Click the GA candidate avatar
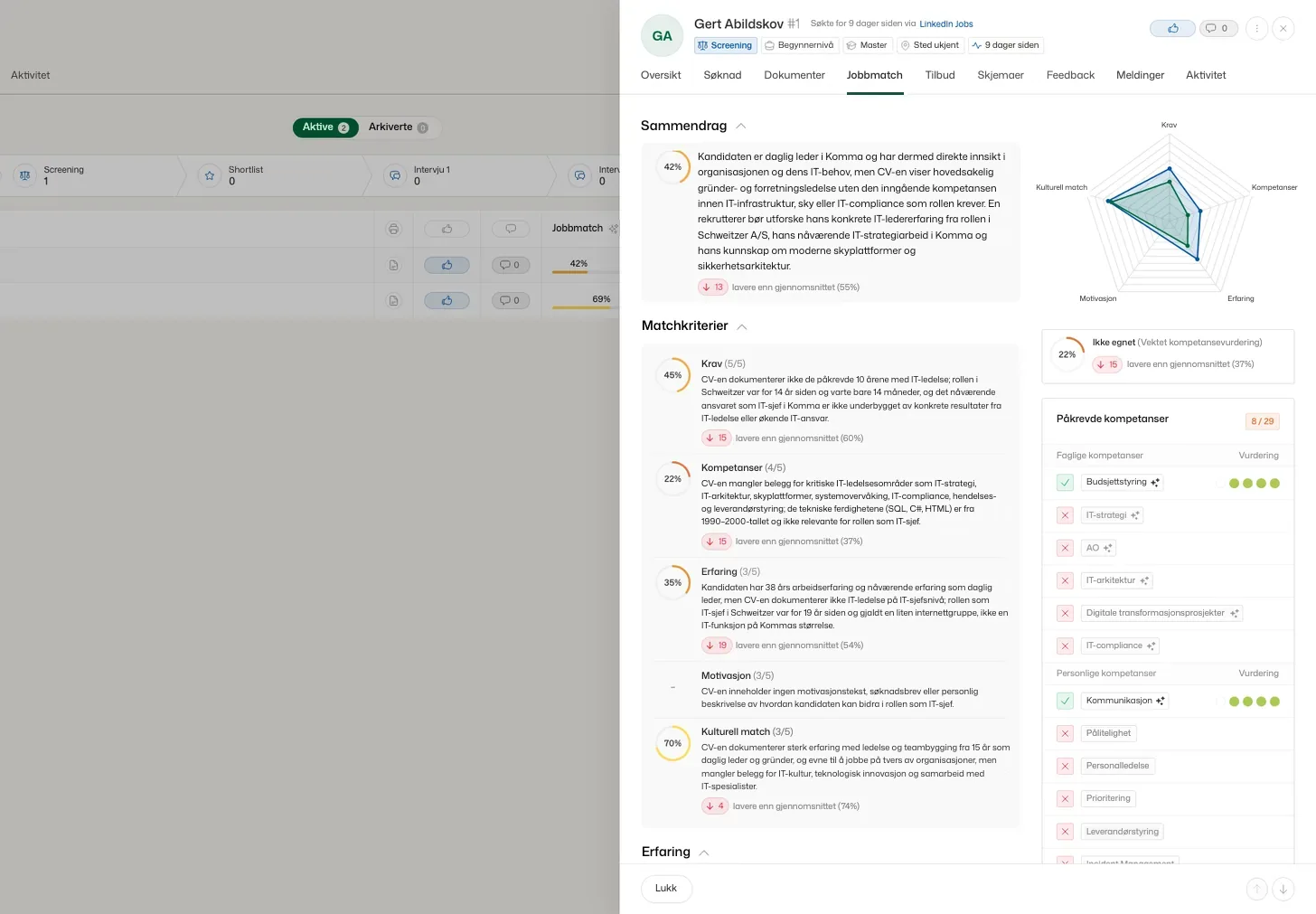Image resolution: width=1316 pixels, height=914 pixels. click(x=662, y=35)
